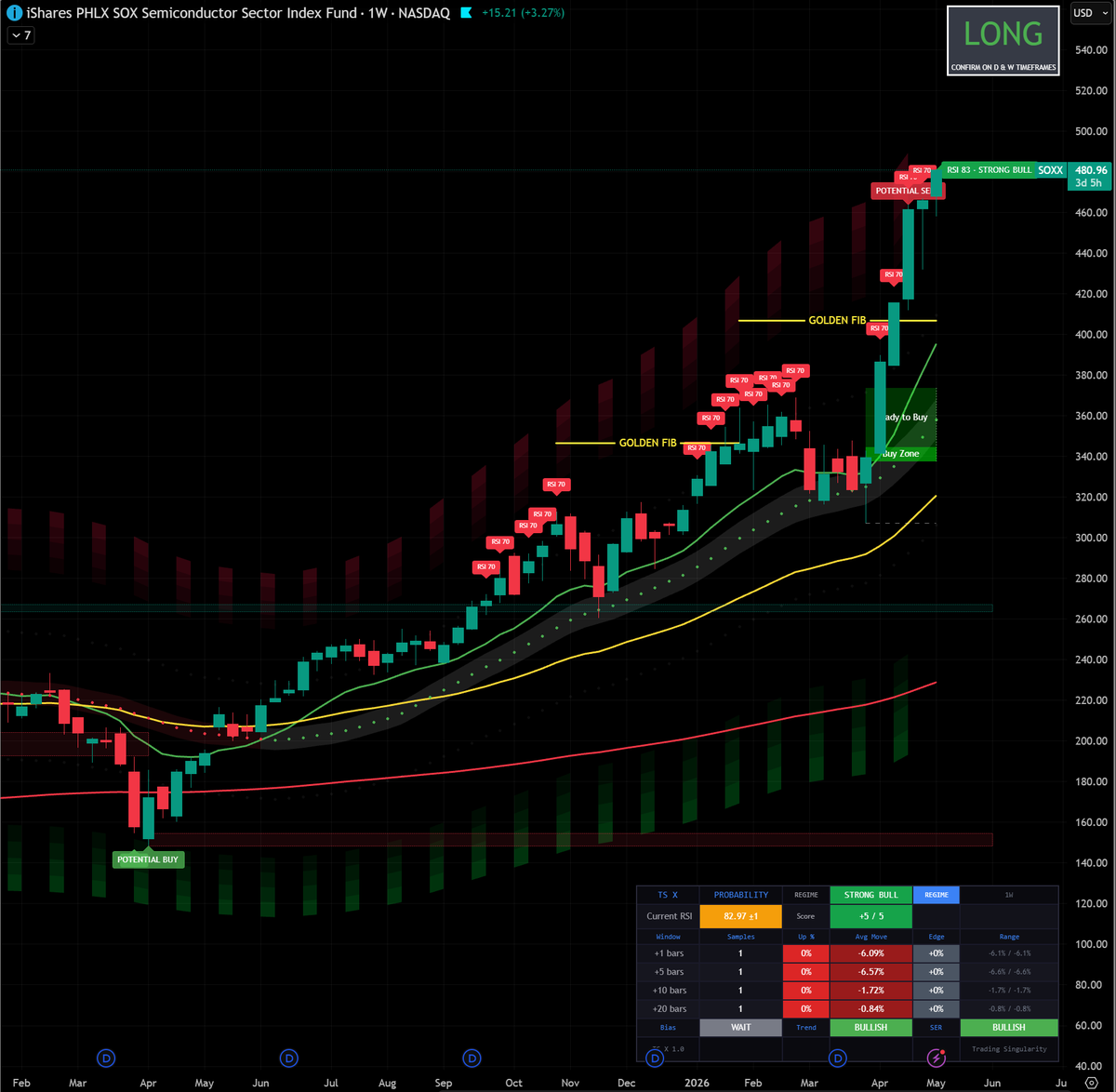The image size is (1116, 1092).
Task: Click the POTENTIAL BUY marker
Action: point(148,859)
